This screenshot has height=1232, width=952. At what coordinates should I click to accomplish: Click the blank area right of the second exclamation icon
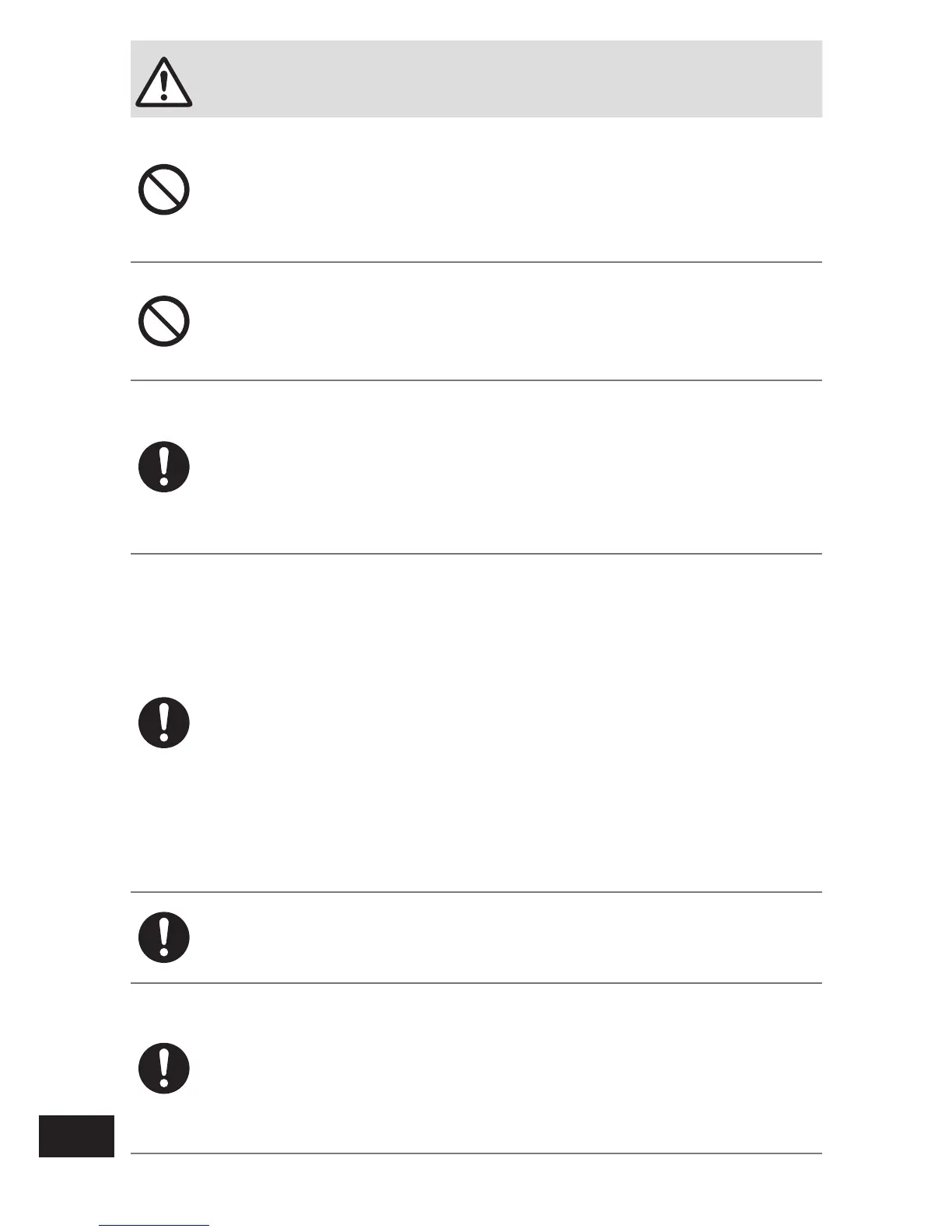coord(506,723)
